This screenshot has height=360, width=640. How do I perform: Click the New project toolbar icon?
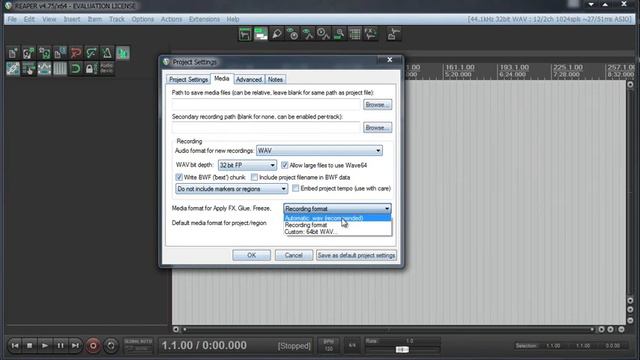13,53
